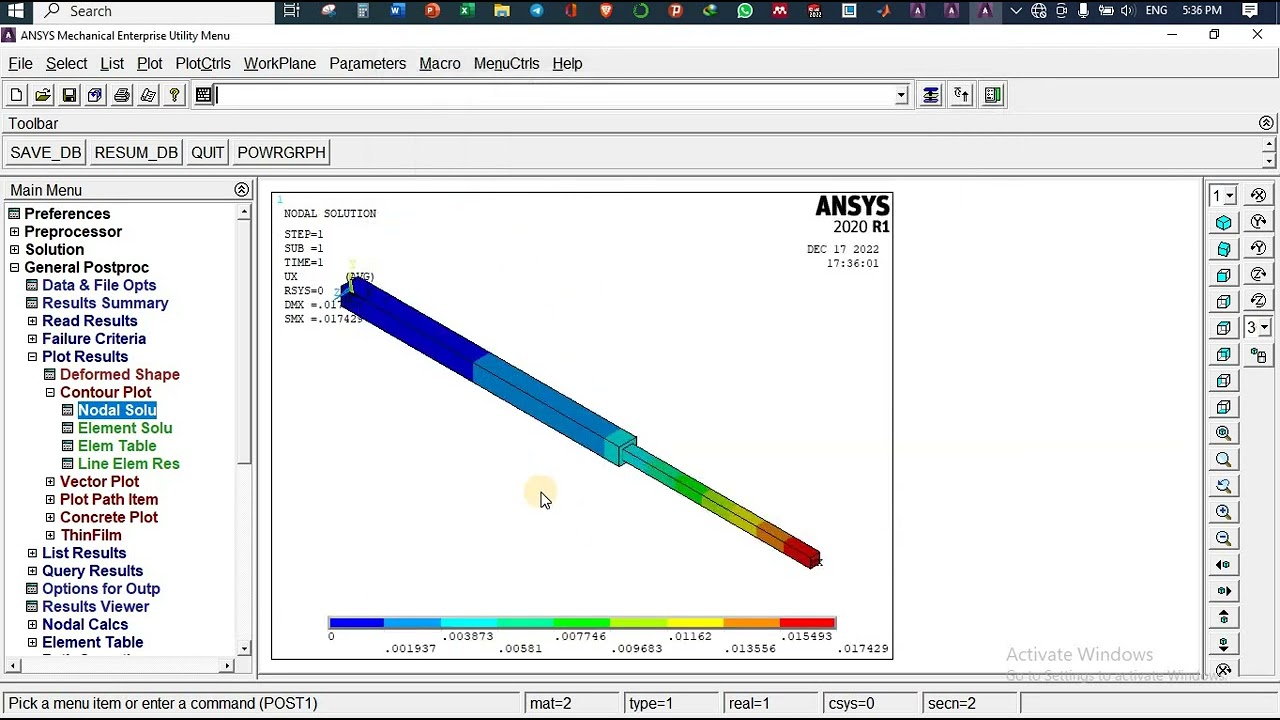Pan the model right with the arrow icon
The height and width of the screenshot is (720, 1280).
click(x=1223, y=591)
